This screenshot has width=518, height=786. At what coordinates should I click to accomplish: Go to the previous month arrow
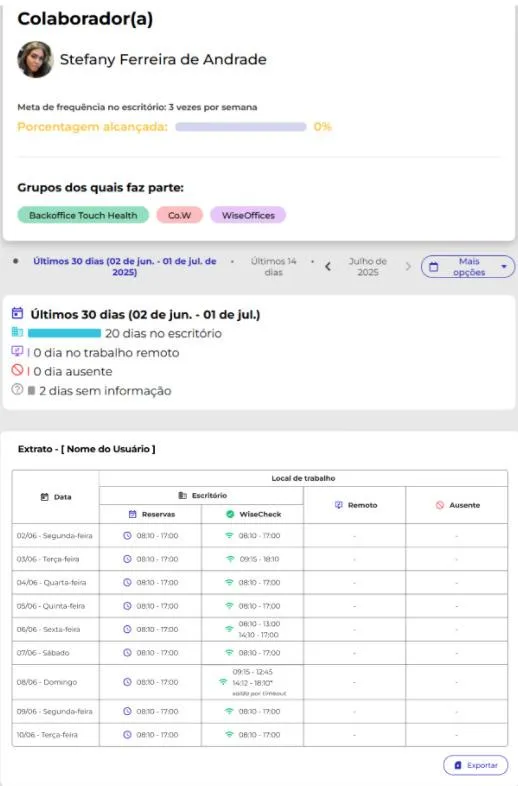point(328,267)
